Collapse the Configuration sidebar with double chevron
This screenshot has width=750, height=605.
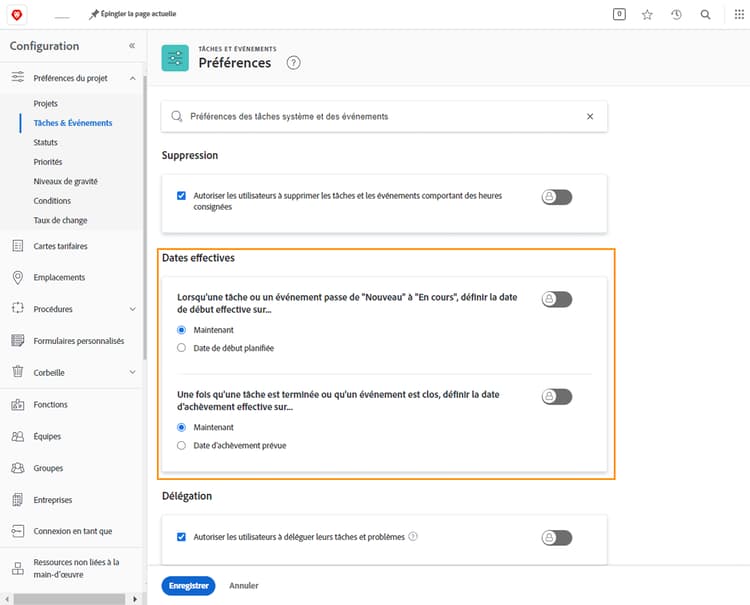[x=132, y=46]
